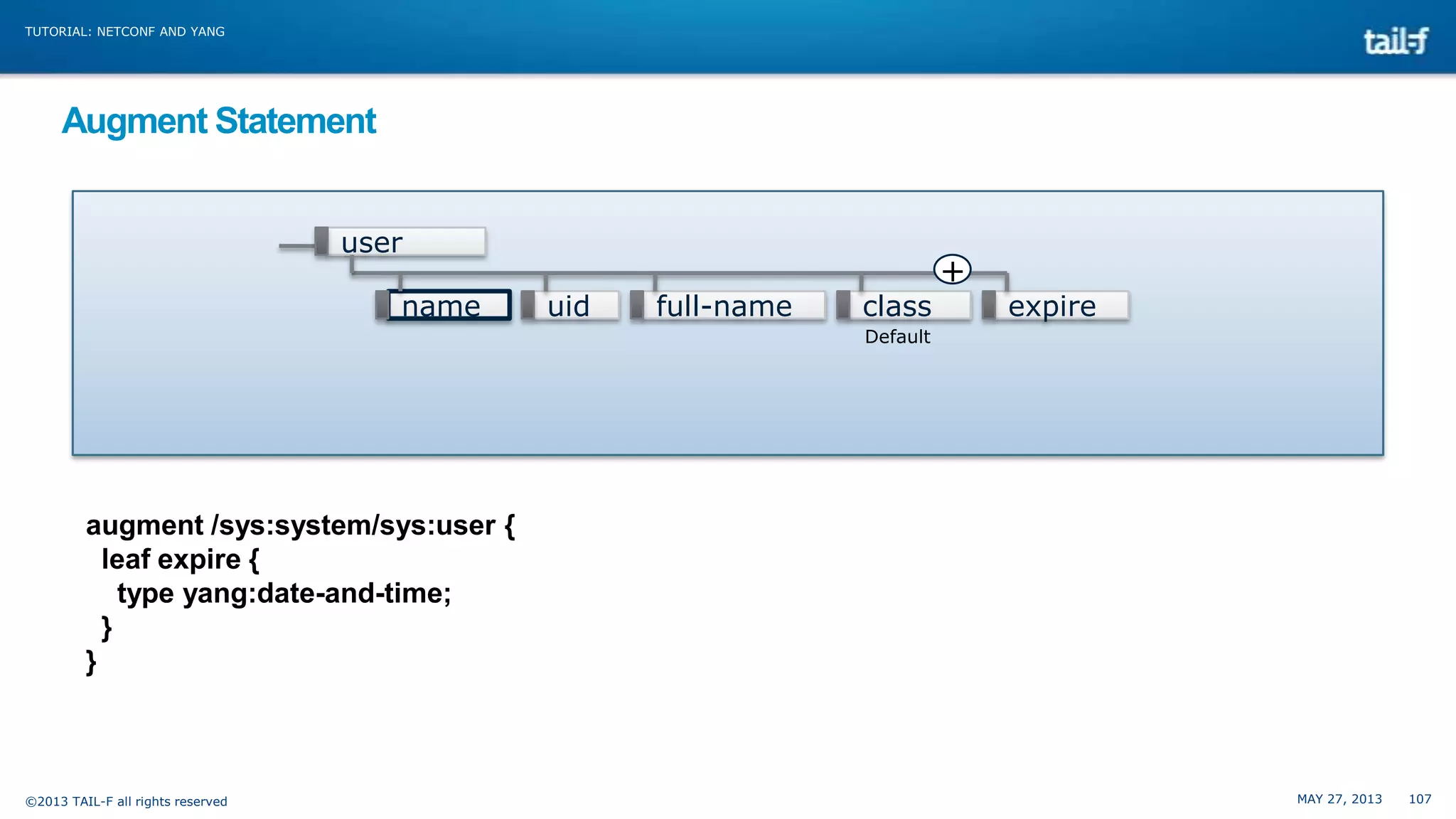The height and width of the screenshot is (819, 1456).
Task: Click the leaf expire code line
Action: [181, 560]
